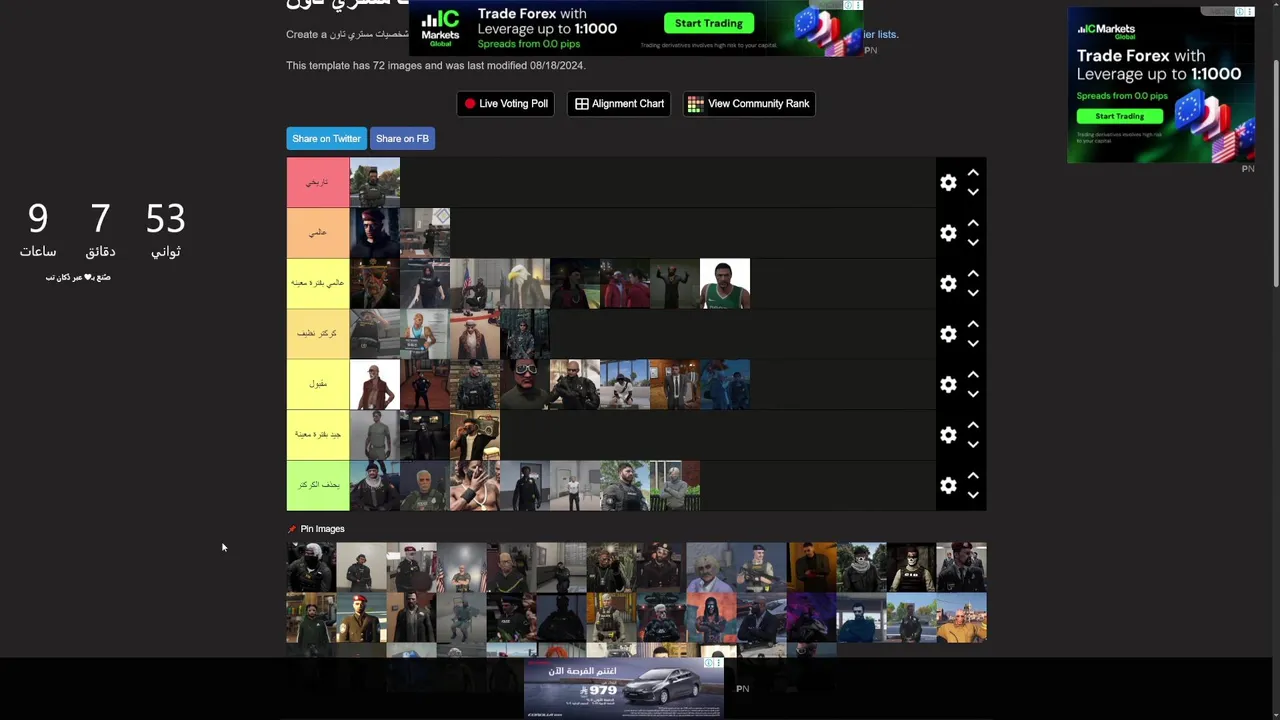The width and height of the screenshot is (1280, 720).
Task: Click Start Trading in top banner ad
Action: (x=708, y=23)
